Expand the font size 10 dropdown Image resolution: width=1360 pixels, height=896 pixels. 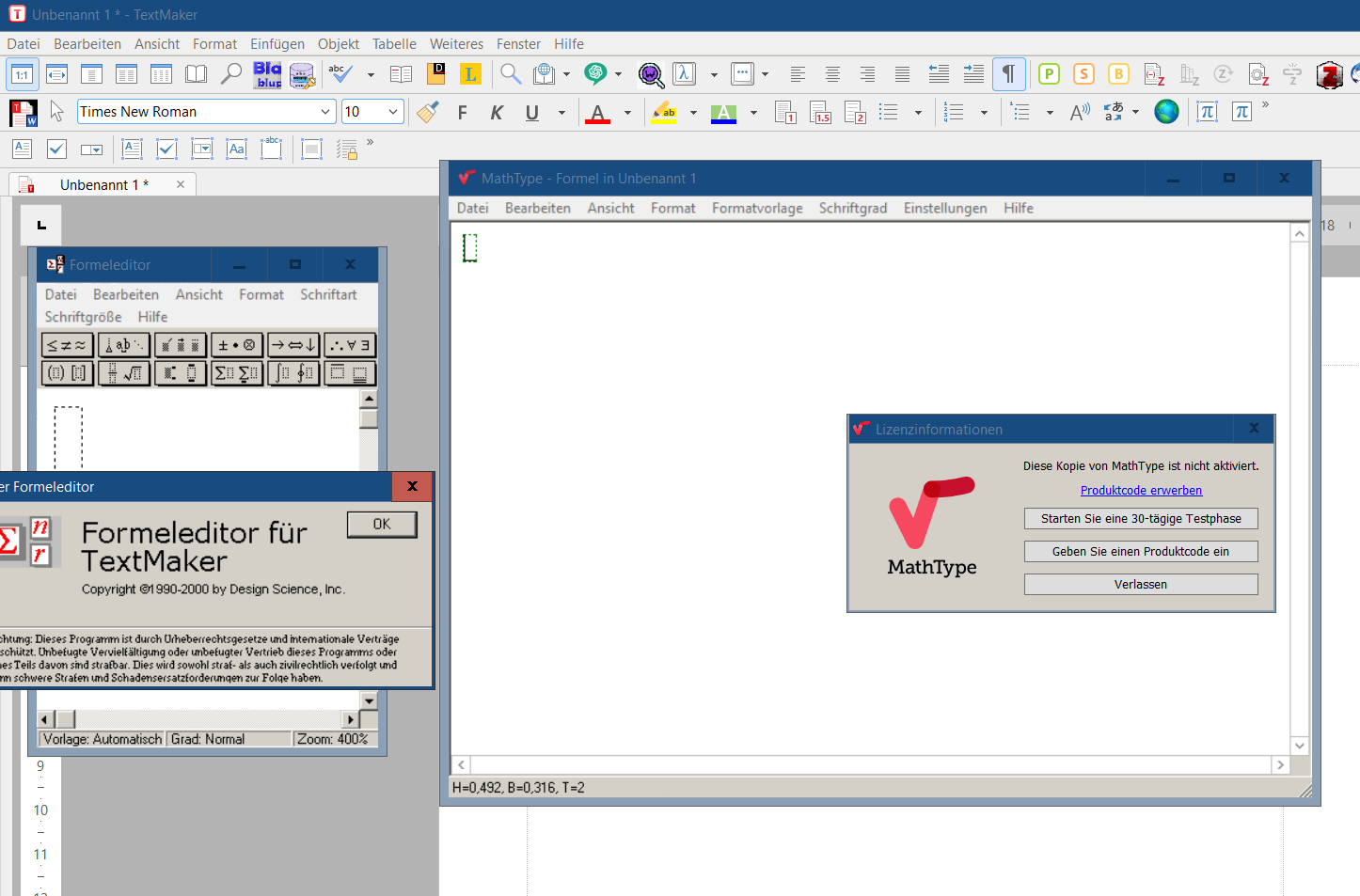coord(394,112)
